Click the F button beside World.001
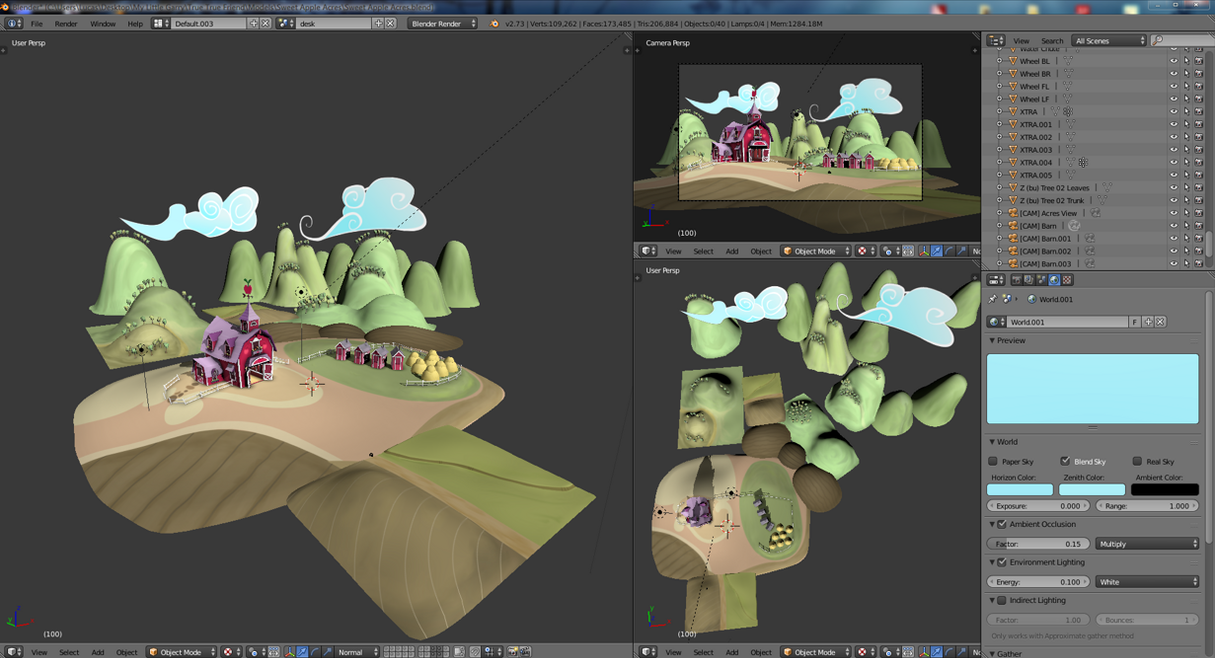This screenshot has height=658, width=1215. click(x=1135, y=321)
